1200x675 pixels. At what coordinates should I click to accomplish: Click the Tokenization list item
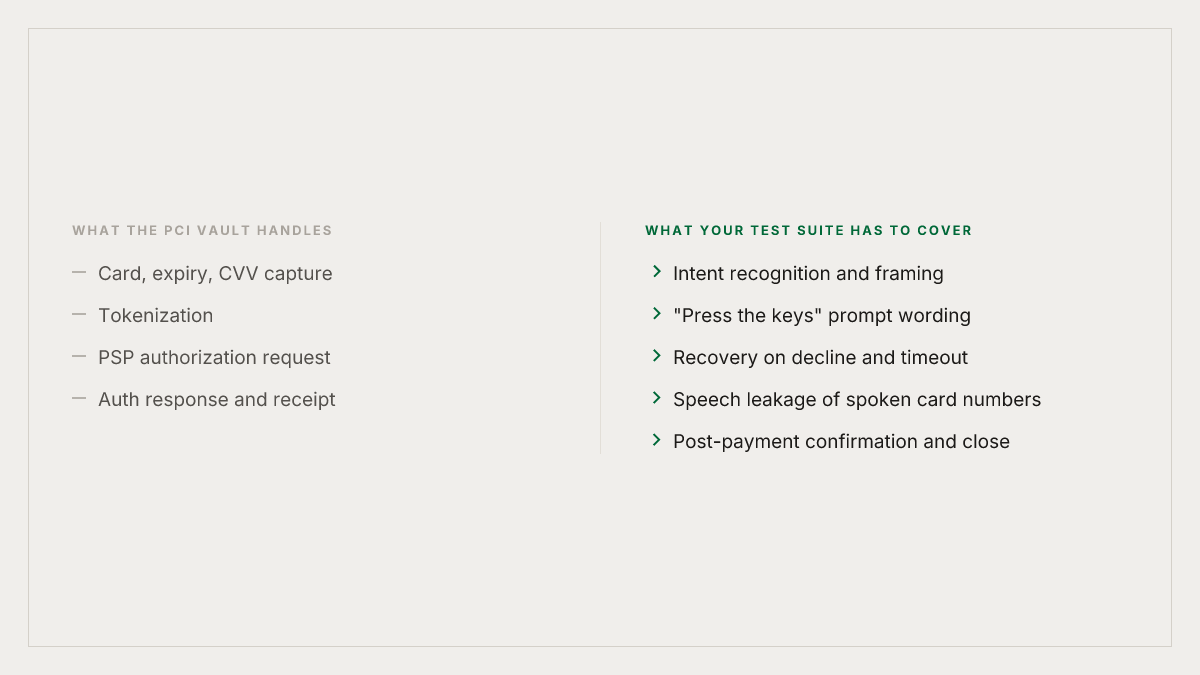coord(155,315)
